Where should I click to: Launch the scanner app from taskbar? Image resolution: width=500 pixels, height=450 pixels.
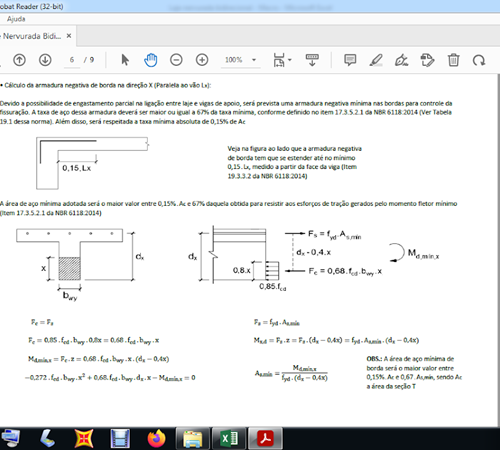pos(48,438)
